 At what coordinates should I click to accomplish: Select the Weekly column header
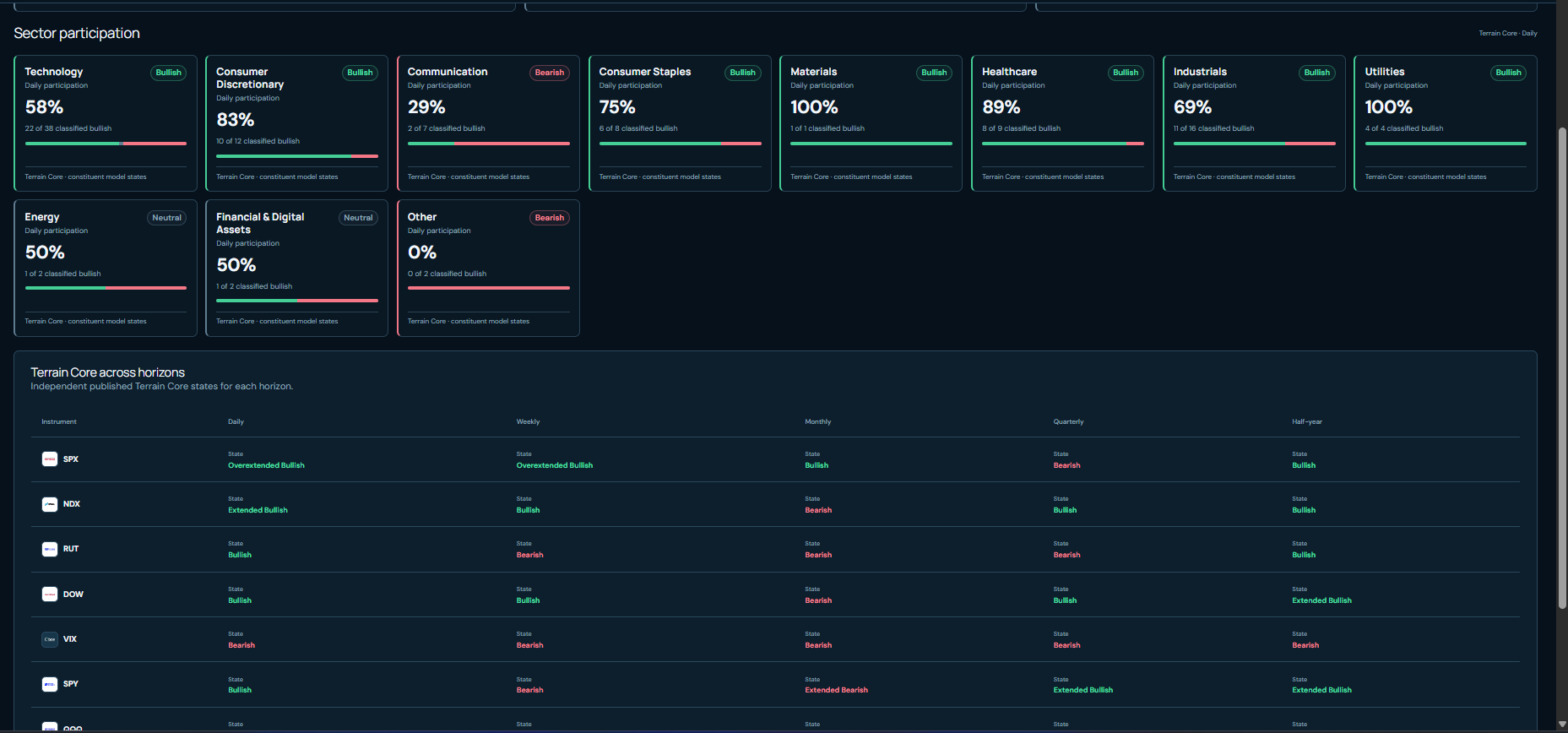click(528, 421)
